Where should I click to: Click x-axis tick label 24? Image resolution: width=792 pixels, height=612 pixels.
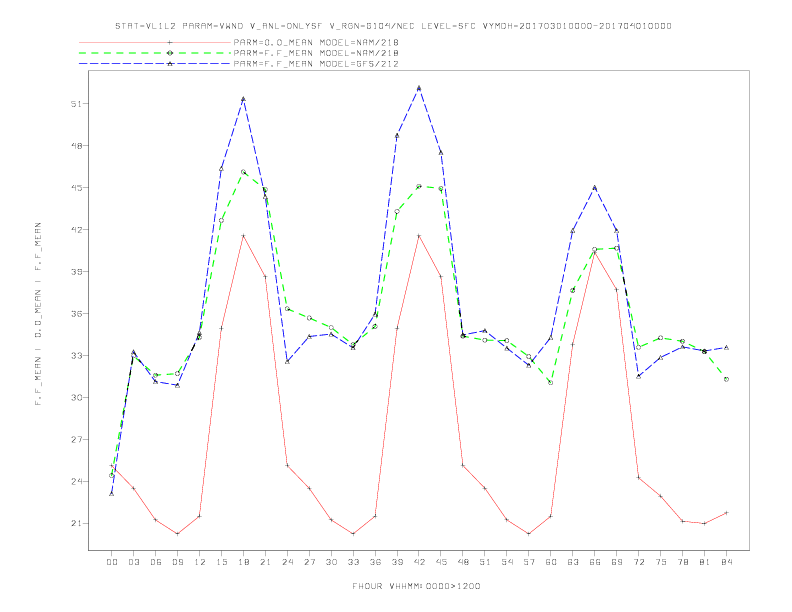point(287,562)
